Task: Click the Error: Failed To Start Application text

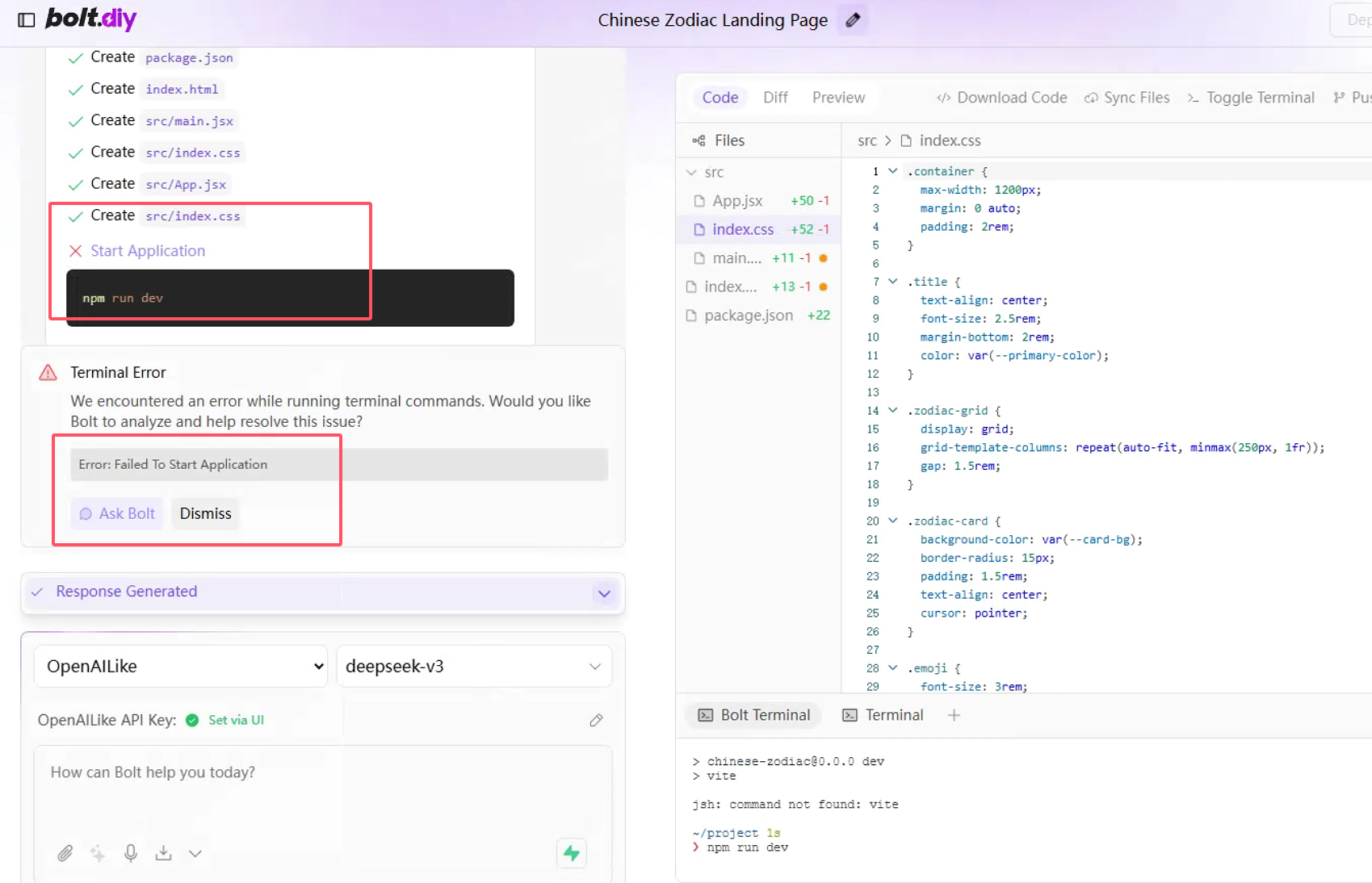Action: (x=173, y=465)
